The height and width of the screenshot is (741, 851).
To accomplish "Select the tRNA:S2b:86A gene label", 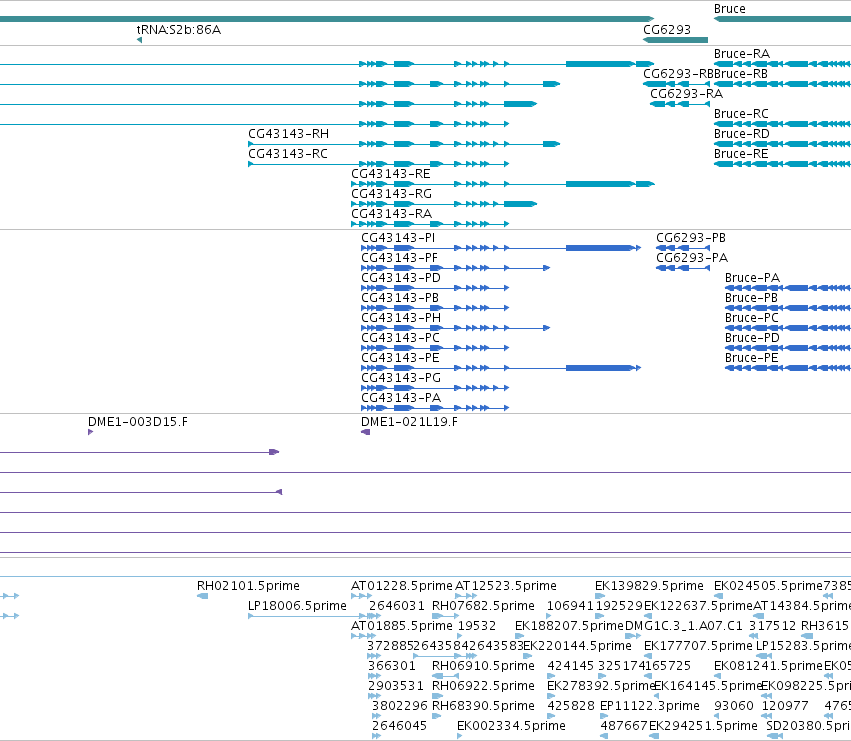I will (179, 29).
